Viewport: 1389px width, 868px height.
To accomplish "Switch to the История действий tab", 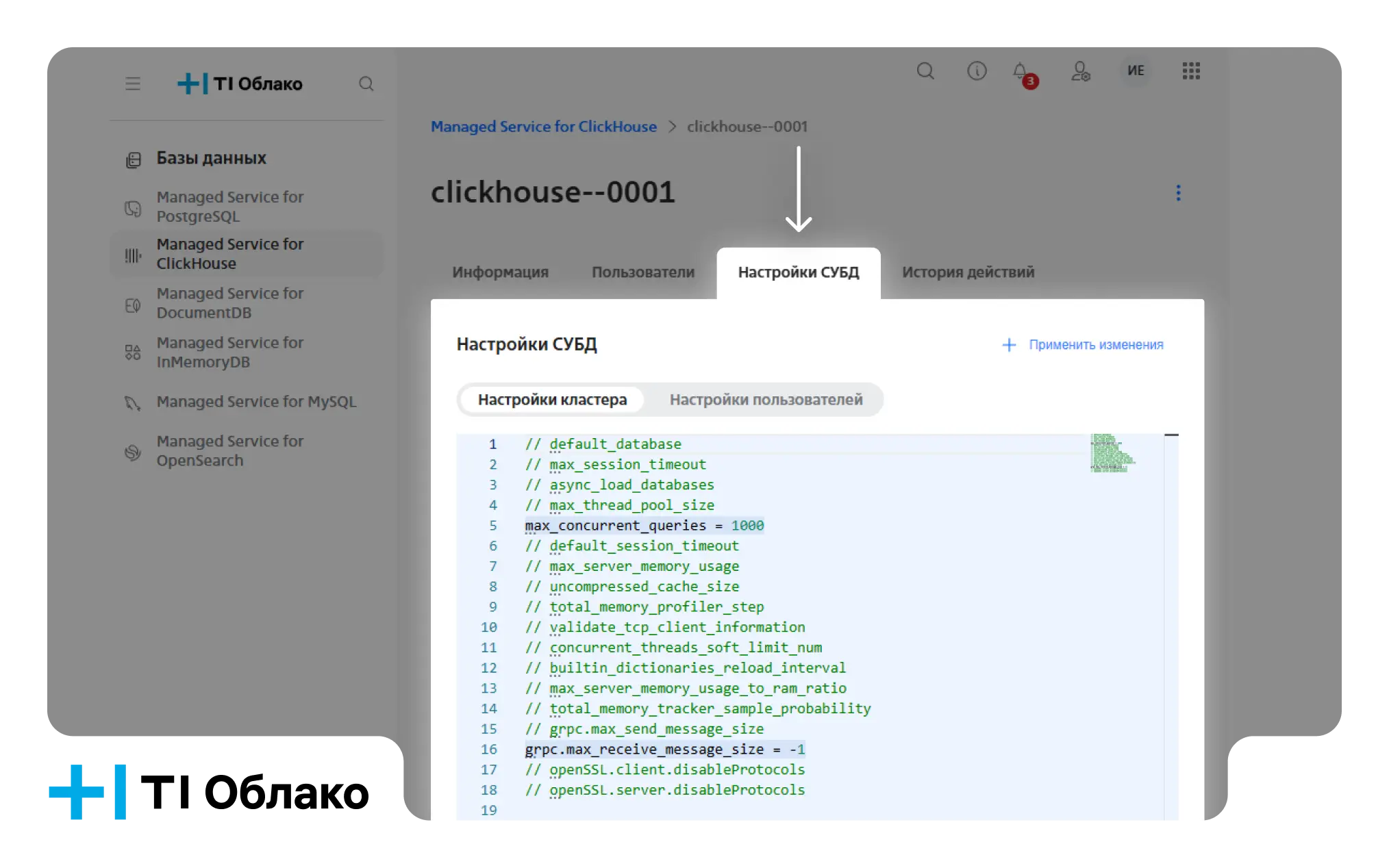I will click(968, 272).
